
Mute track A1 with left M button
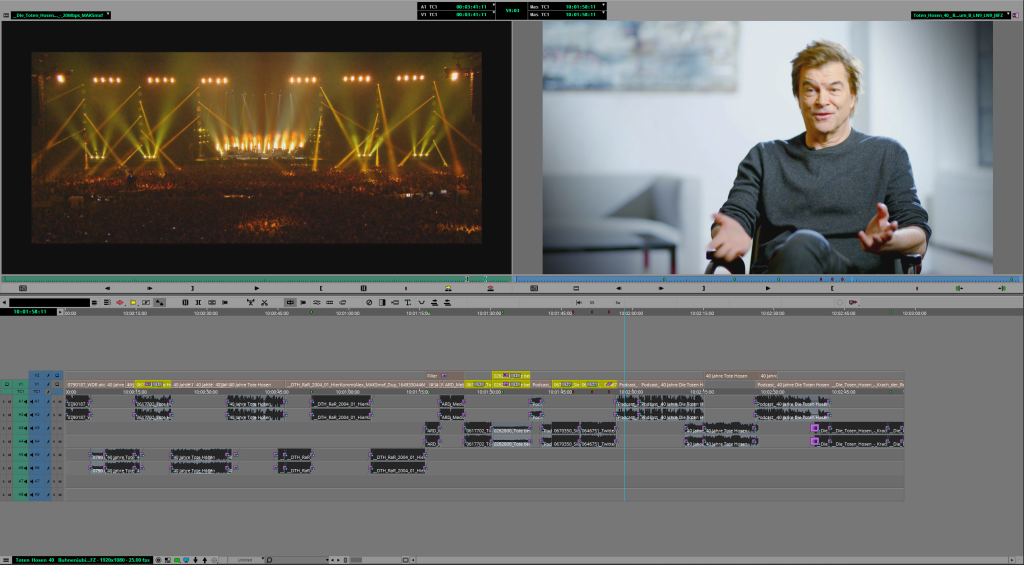(x=9, y=401)
